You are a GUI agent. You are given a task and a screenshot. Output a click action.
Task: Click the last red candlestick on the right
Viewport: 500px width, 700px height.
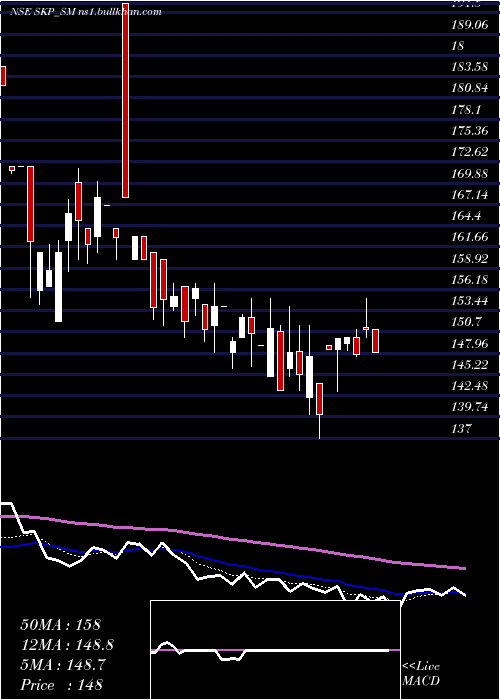point(375,341)
